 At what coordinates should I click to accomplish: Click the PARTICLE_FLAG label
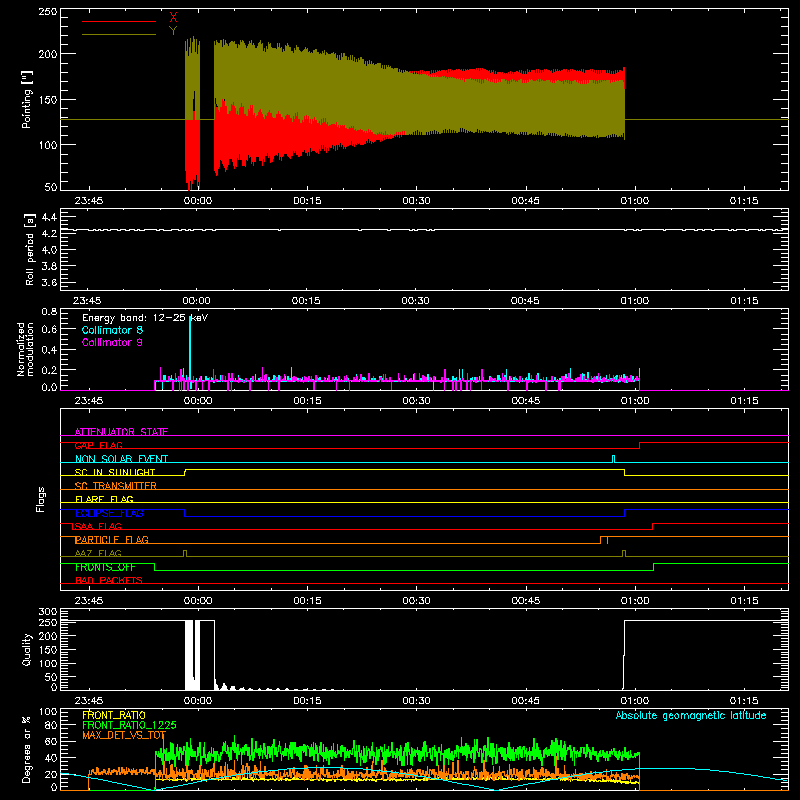click(x=112, y=540)
